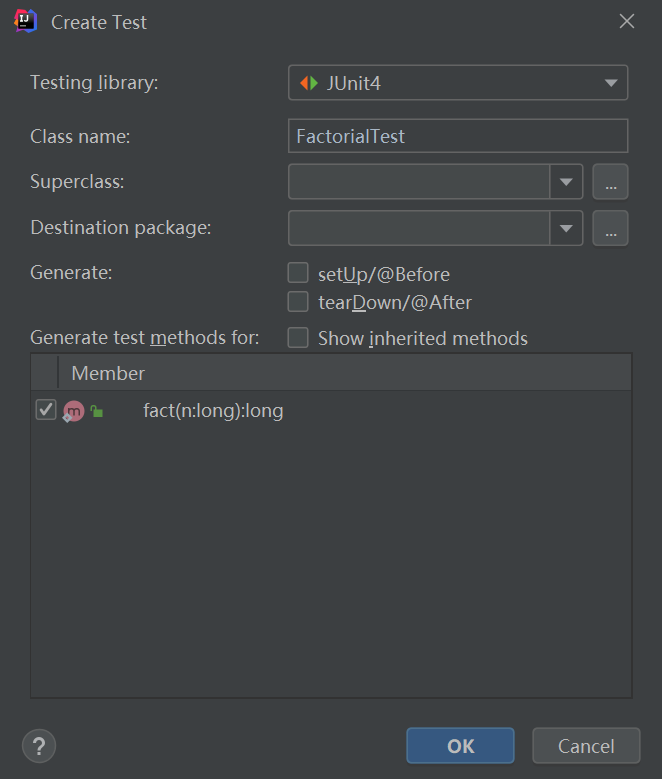Browse destination package with ellipsis button
Image resolution: width=662 pixels, height=779 pixels.
point(610,228)
